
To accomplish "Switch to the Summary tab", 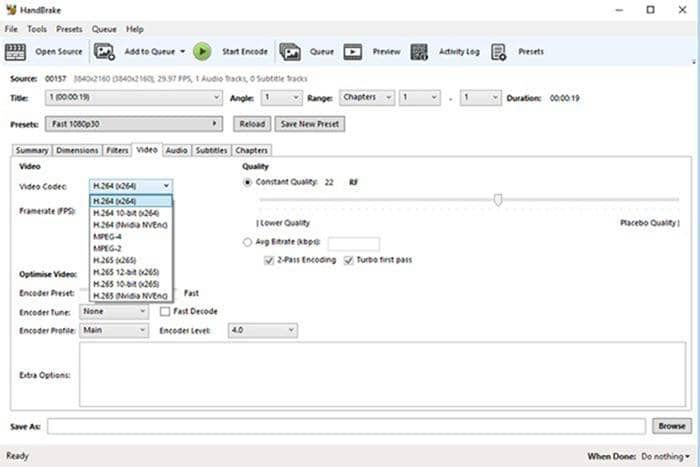I will [32, 150].
